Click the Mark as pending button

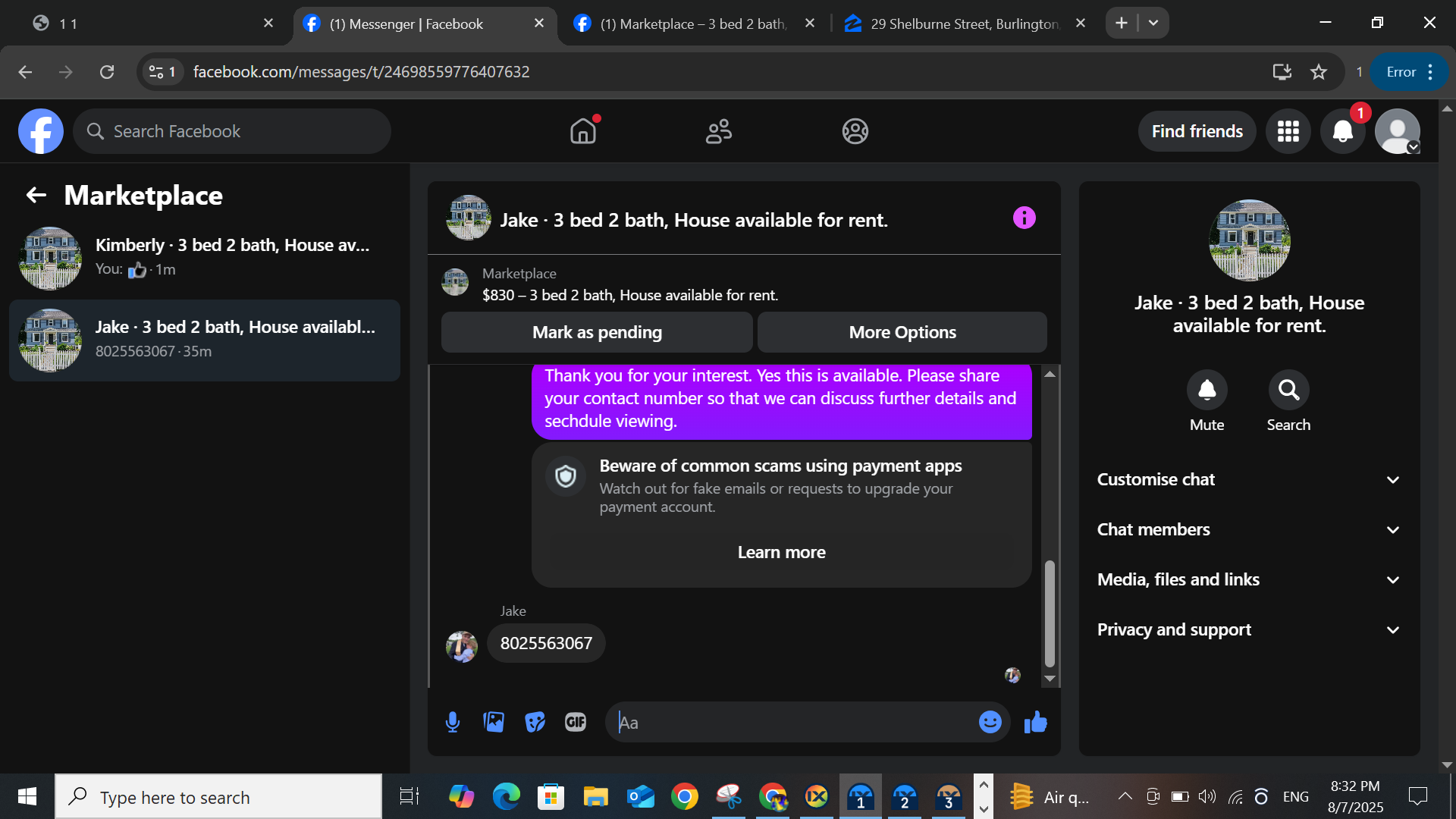(597, 332)
